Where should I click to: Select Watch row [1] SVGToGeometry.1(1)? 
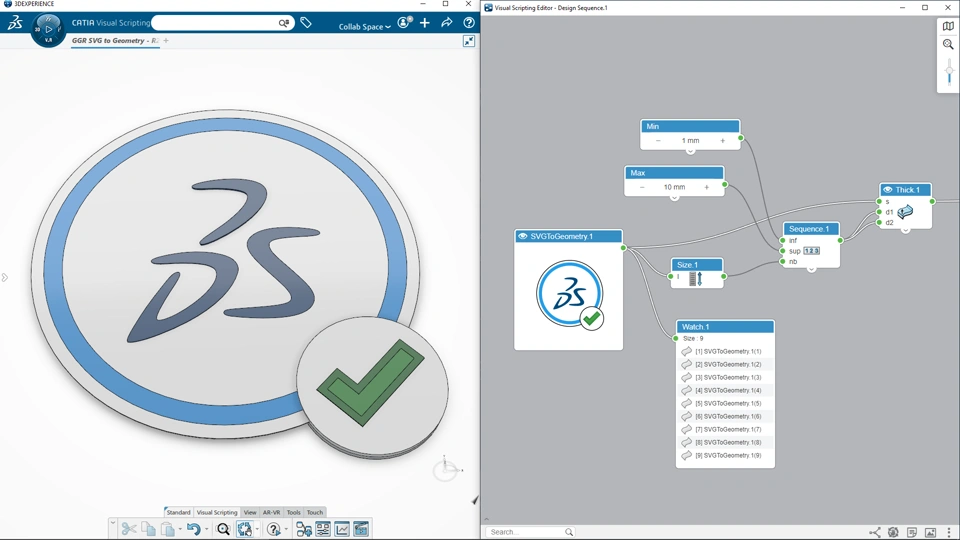click(725, 351)
